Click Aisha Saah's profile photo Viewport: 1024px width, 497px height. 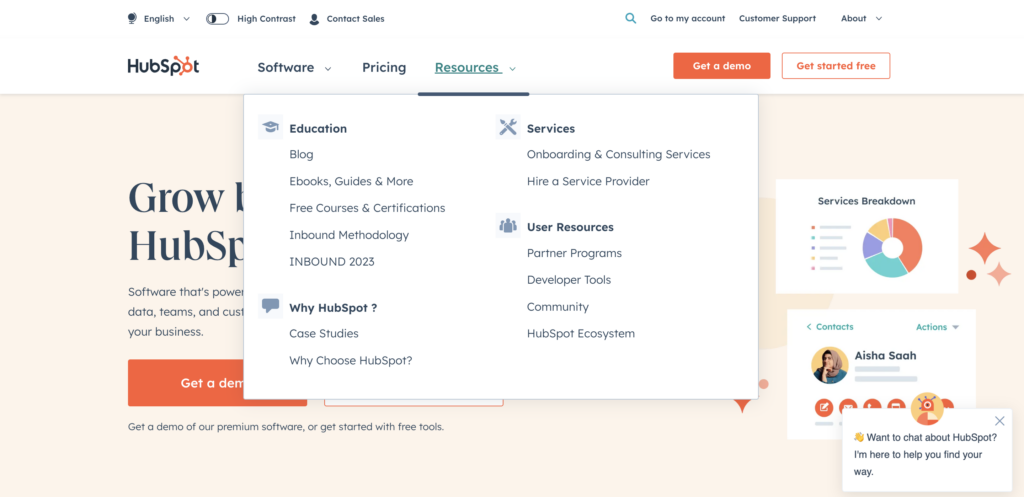pyautogui.click(x=829, y=365)
